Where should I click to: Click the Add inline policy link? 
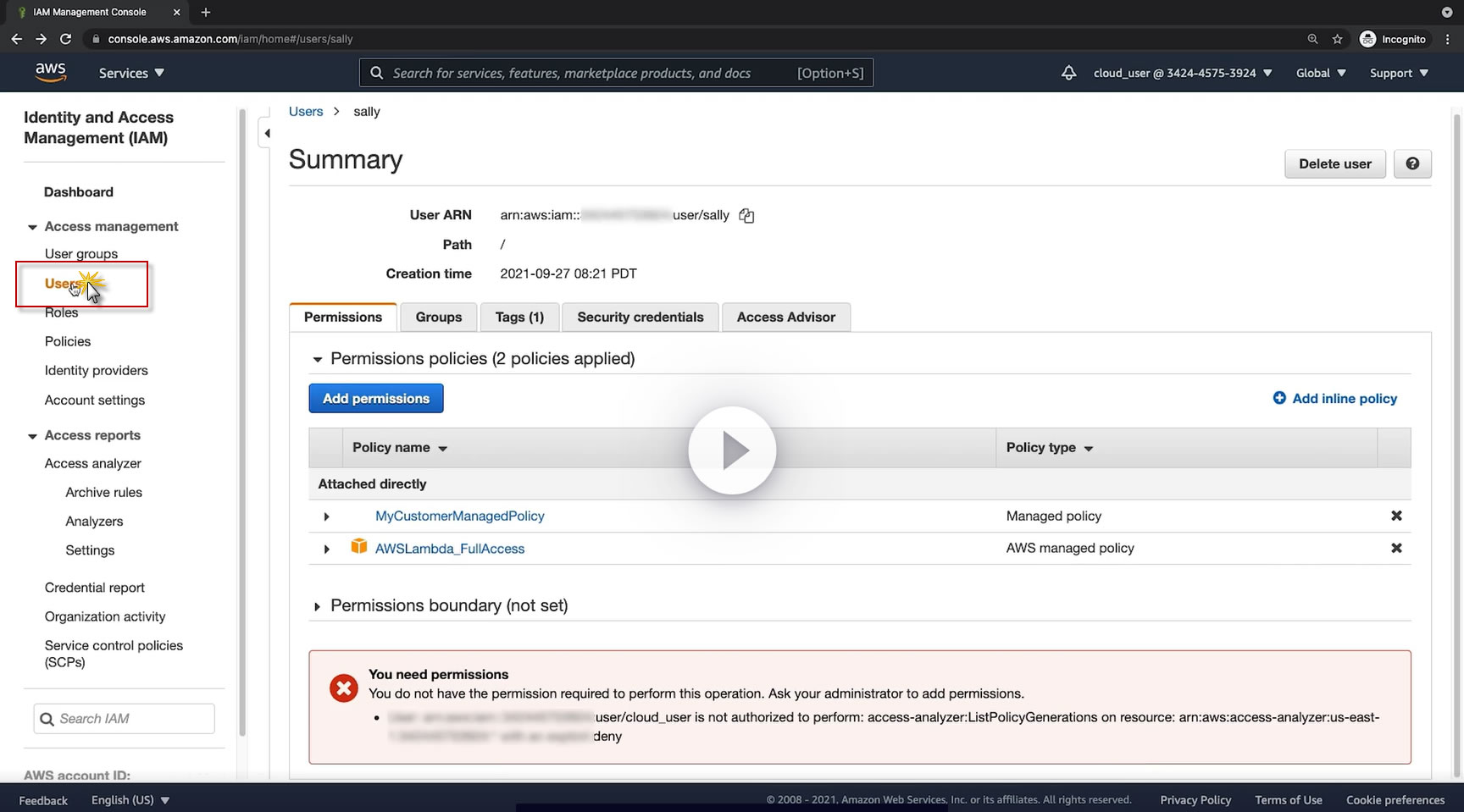1344,399
